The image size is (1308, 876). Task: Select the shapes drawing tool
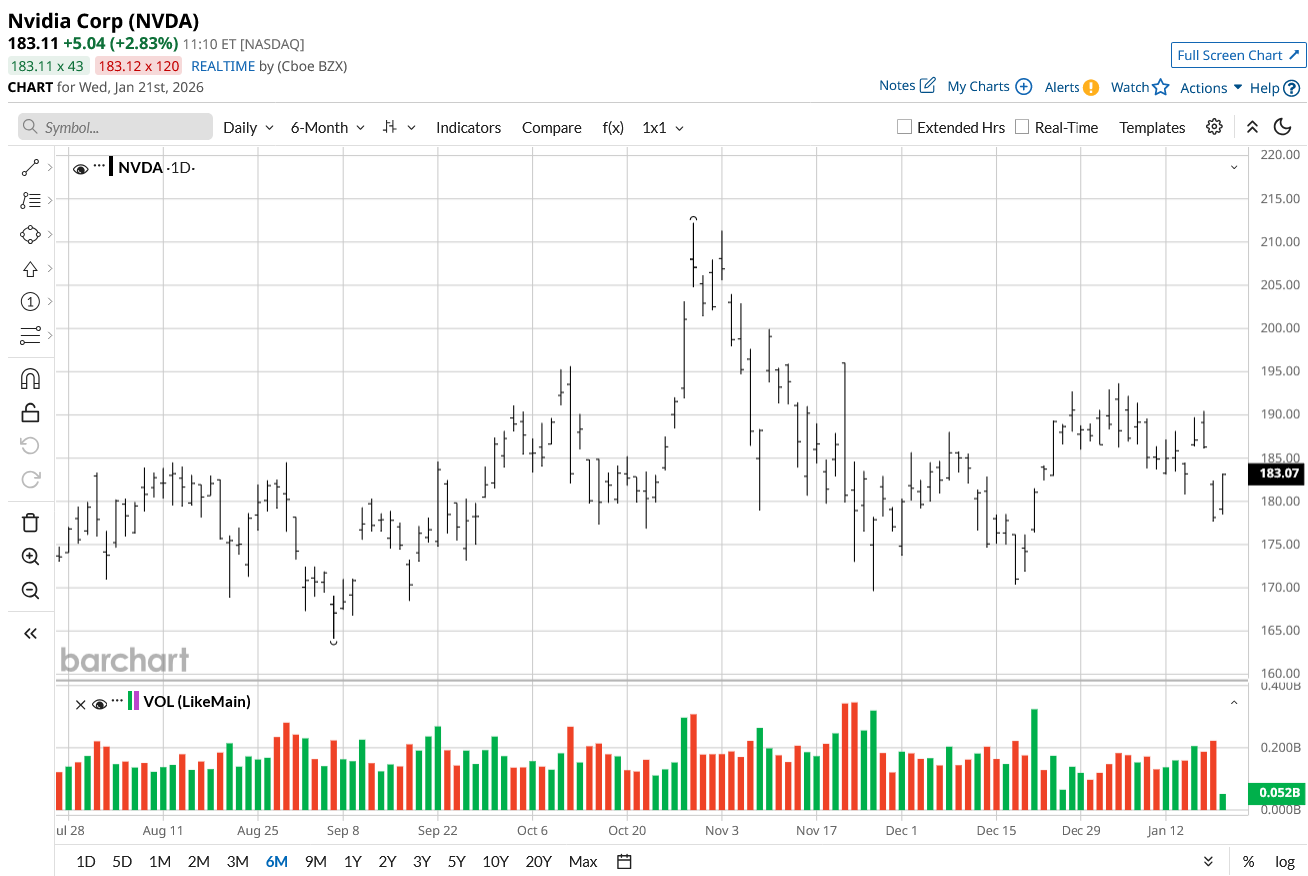tap(30, 235)
